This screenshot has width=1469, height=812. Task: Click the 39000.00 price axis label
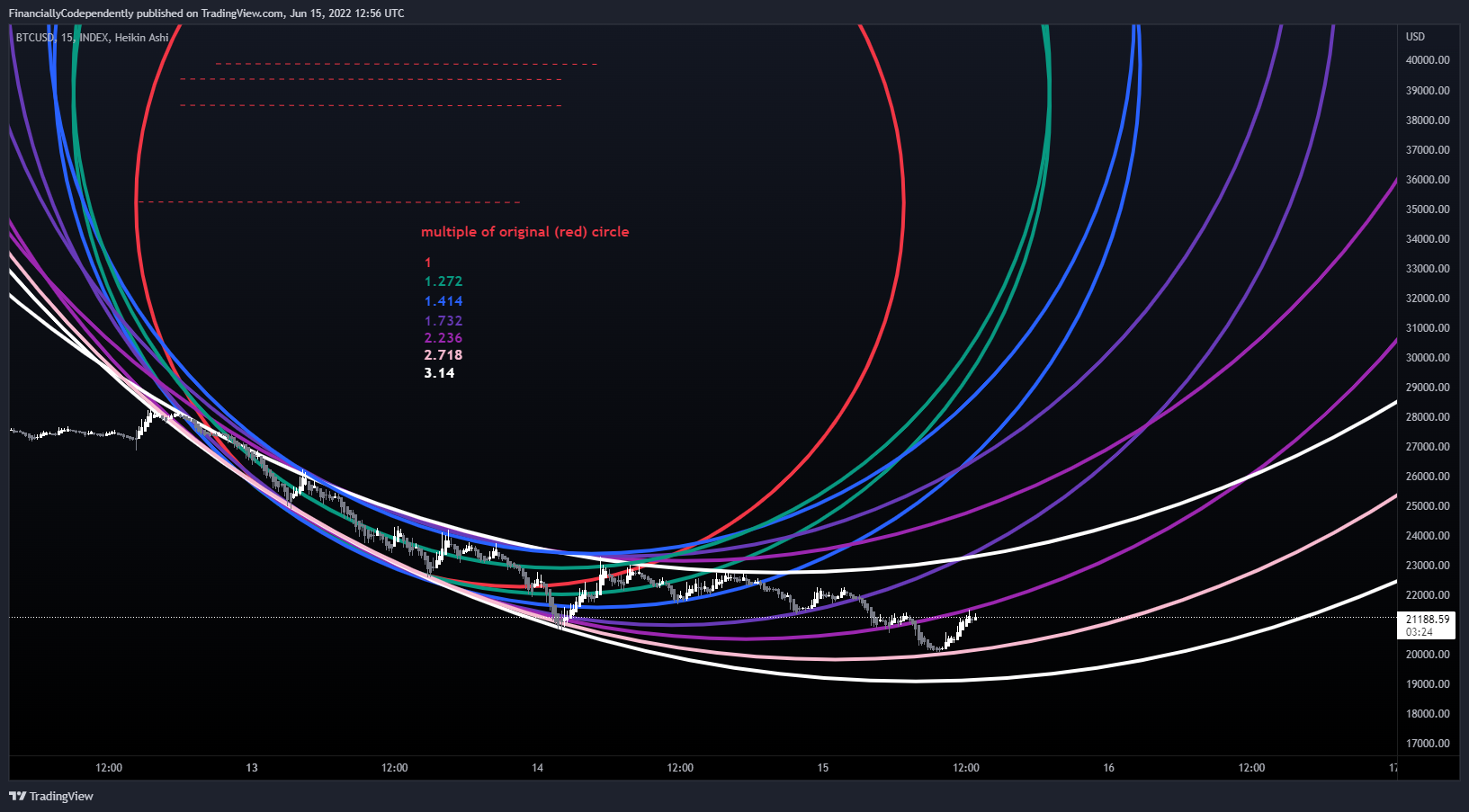click(1428, 90)
